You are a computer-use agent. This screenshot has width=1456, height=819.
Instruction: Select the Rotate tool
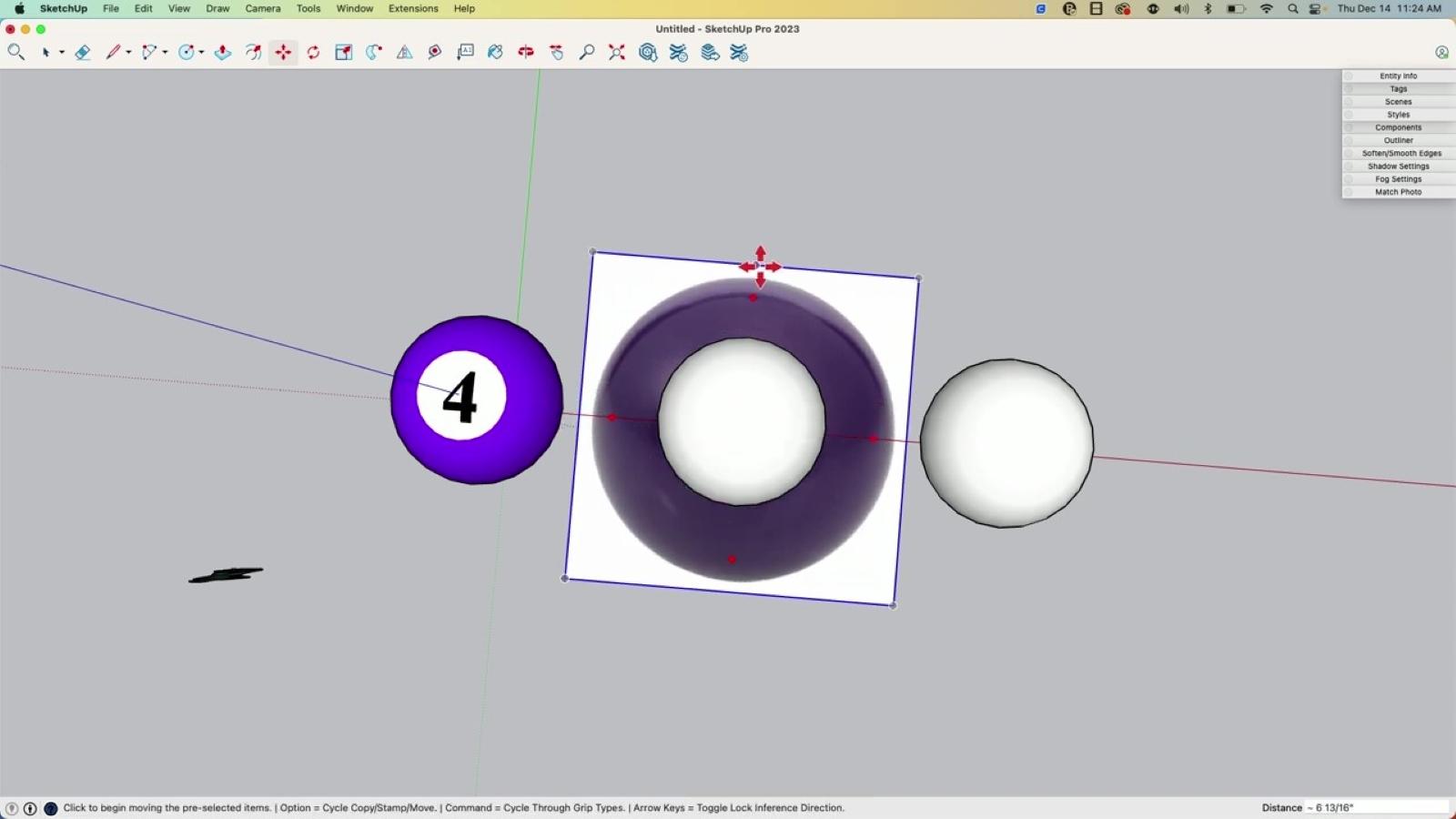[x=313, y=53]
